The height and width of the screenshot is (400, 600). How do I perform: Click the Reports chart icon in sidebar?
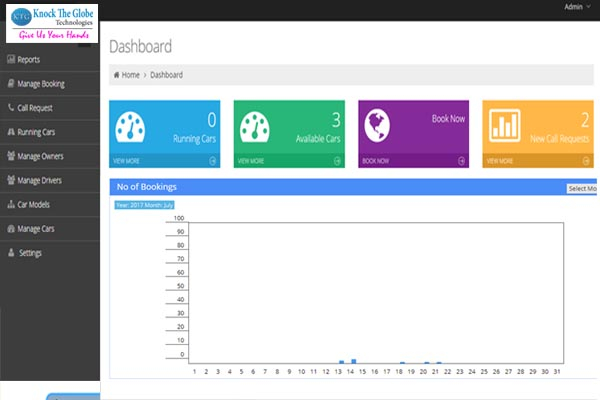(11, 59)
